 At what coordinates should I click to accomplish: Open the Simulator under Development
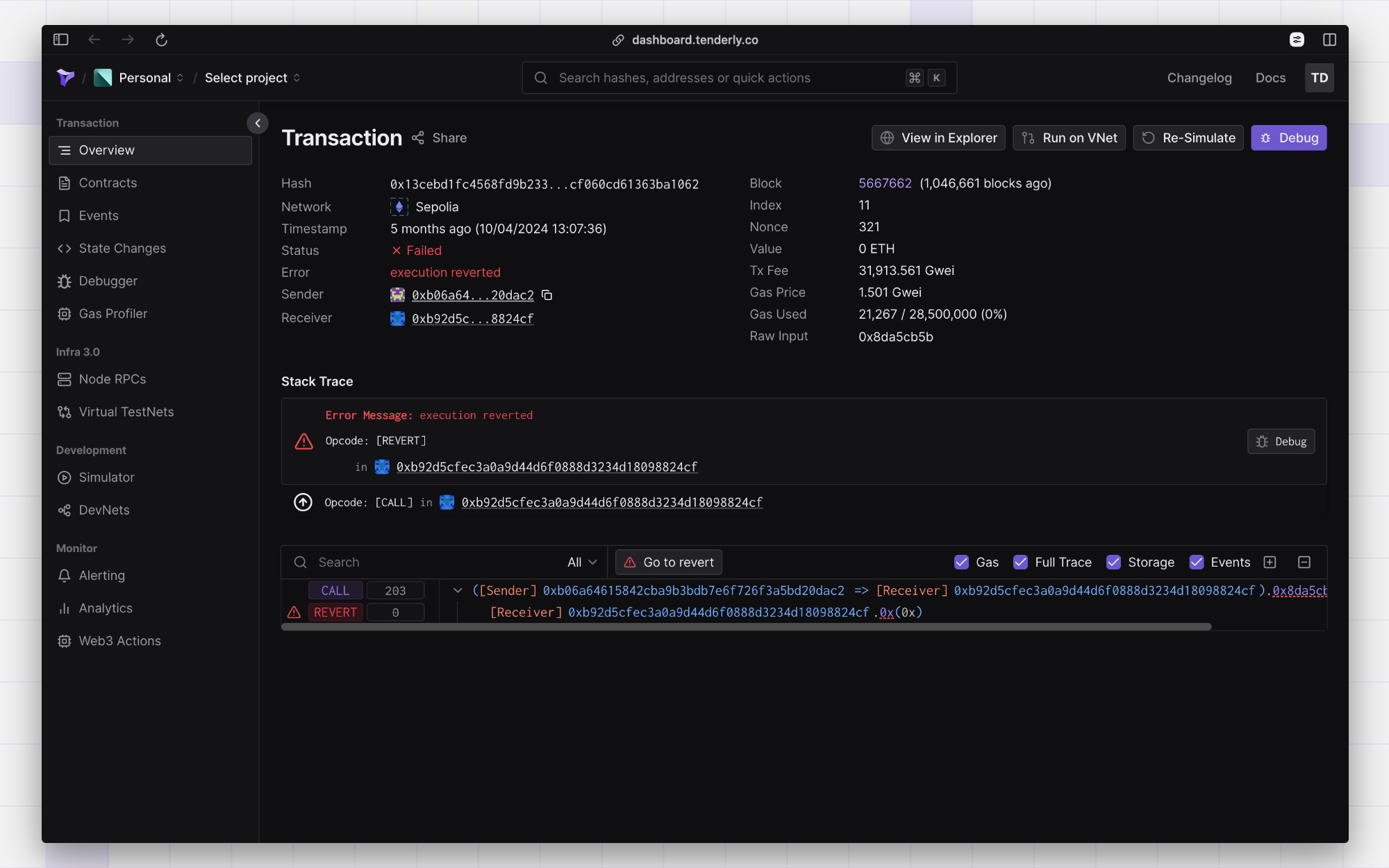click(x=106, y=477)
